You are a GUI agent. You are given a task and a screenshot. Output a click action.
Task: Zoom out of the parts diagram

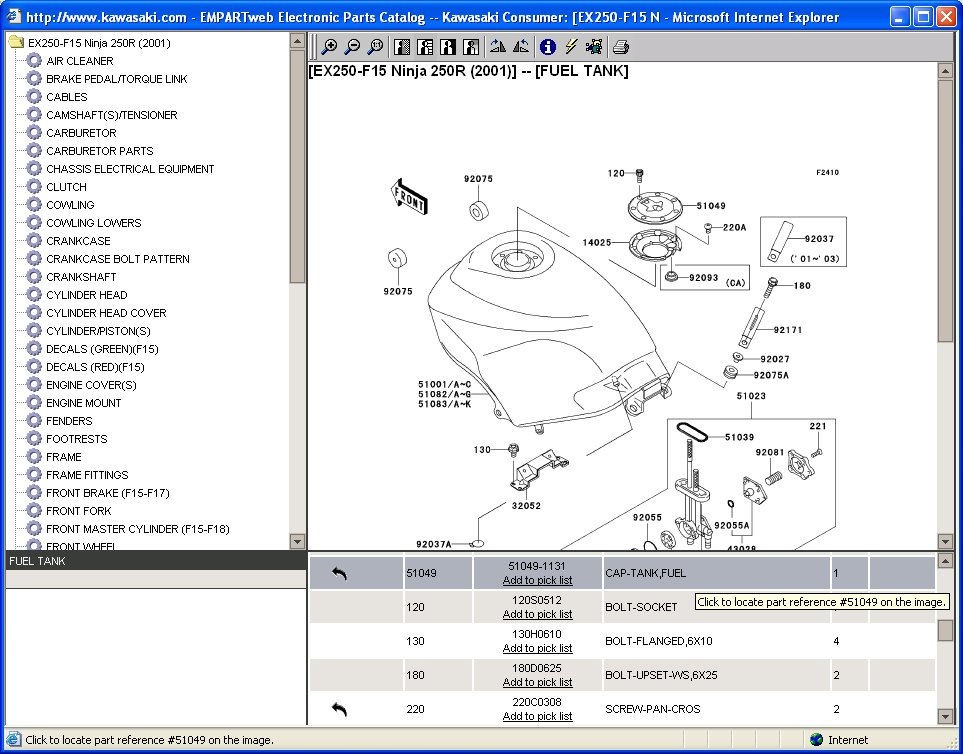click(x=352, y=47)
